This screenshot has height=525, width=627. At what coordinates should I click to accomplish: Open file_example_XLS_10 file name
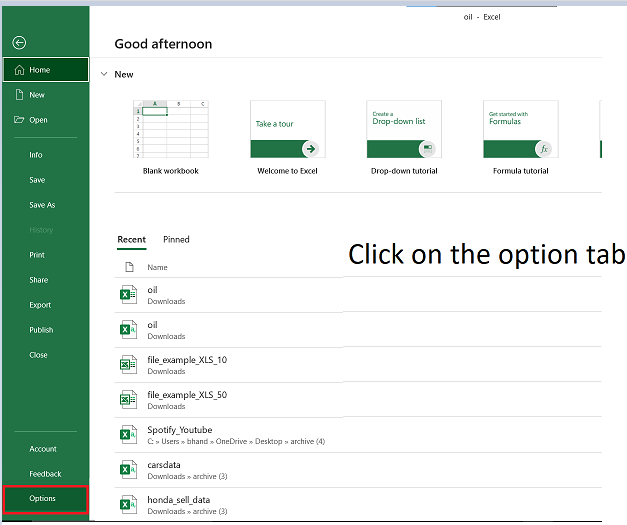pyautogui.click(x=187, y=360)
